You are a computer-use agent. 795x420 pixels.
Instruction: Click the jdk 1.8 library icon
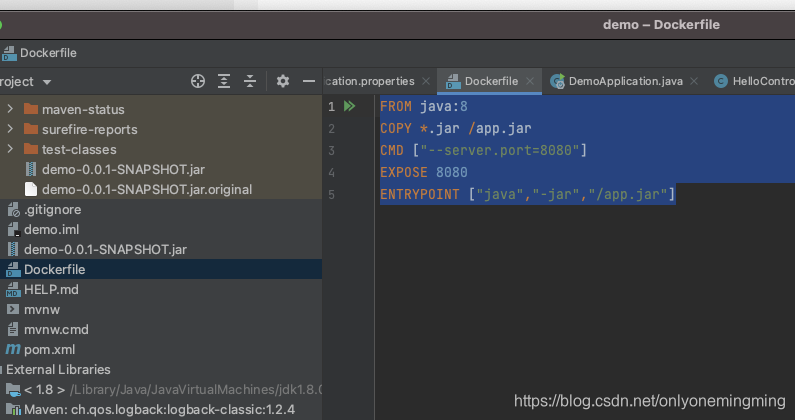pyautogui.click(x=13, y=390)
